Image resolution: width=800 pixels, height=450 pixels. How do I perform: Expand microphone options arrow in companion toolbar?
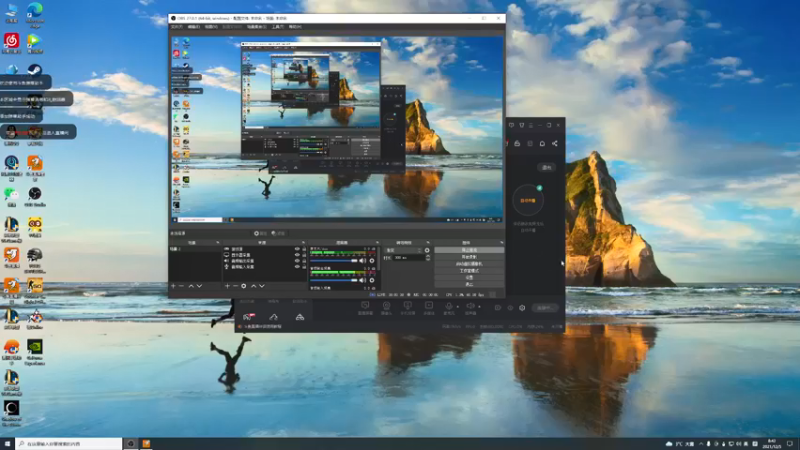(x=457, y=307)
